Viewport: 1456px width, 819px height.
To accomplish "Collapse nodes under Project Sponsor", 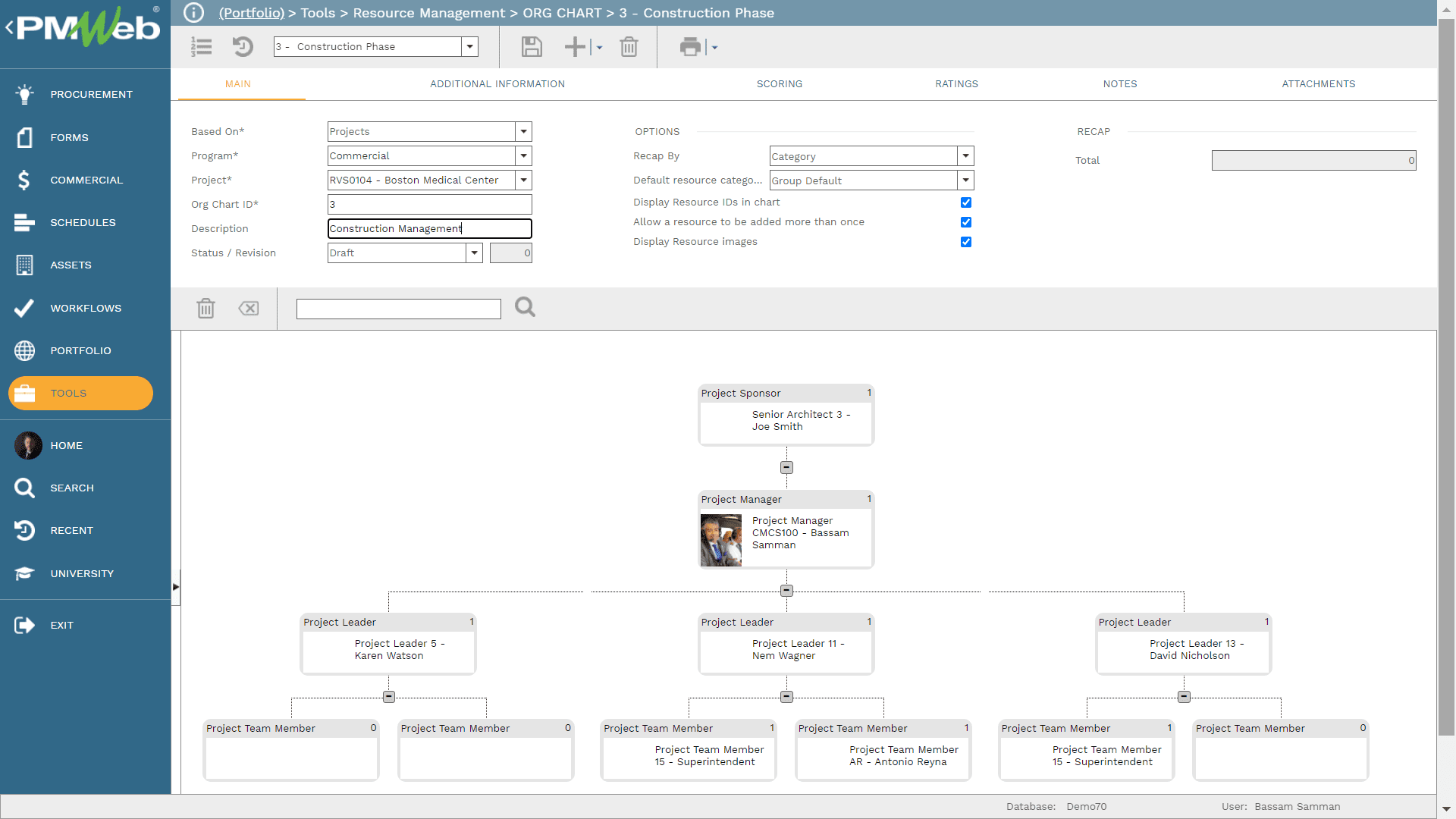I will tap(786, 468).
